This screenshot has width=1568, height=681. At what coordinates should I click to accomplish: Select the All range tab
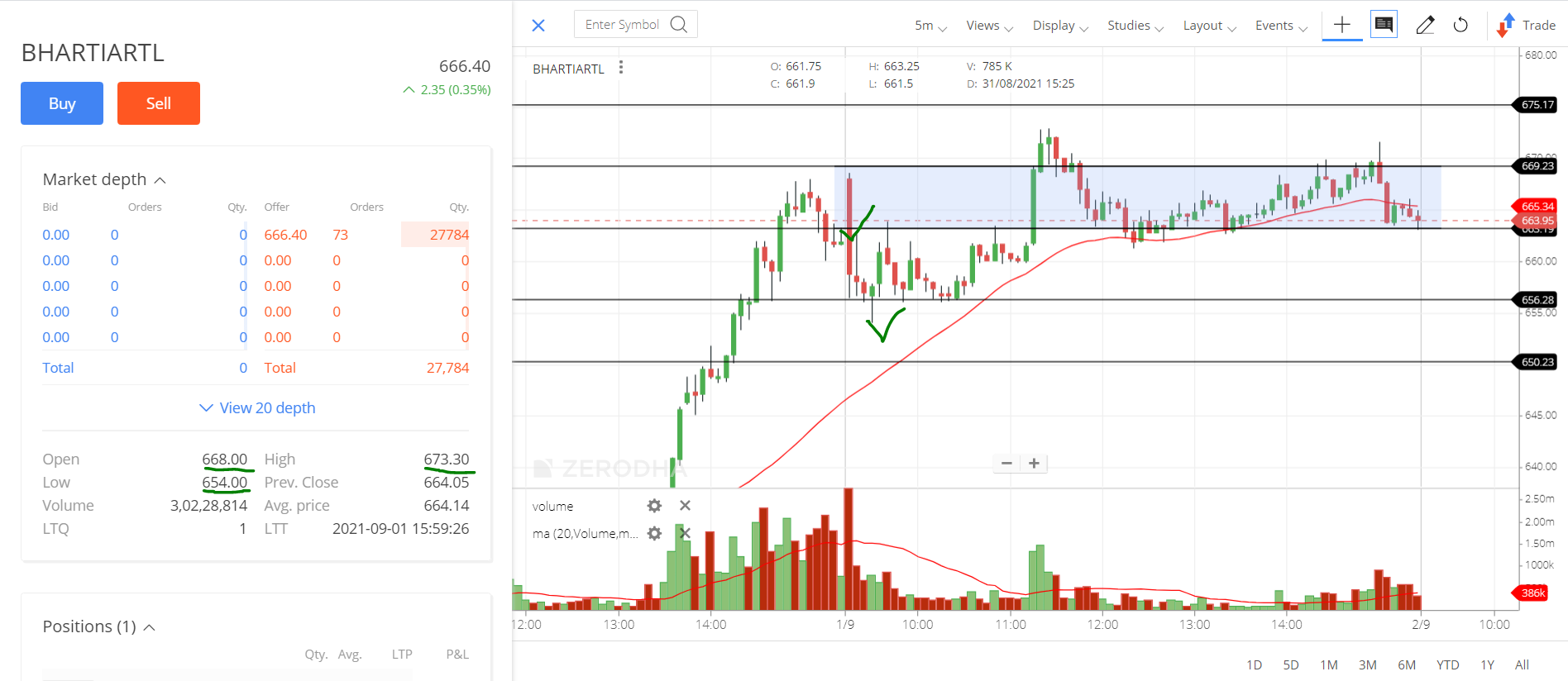point(1522,664)
